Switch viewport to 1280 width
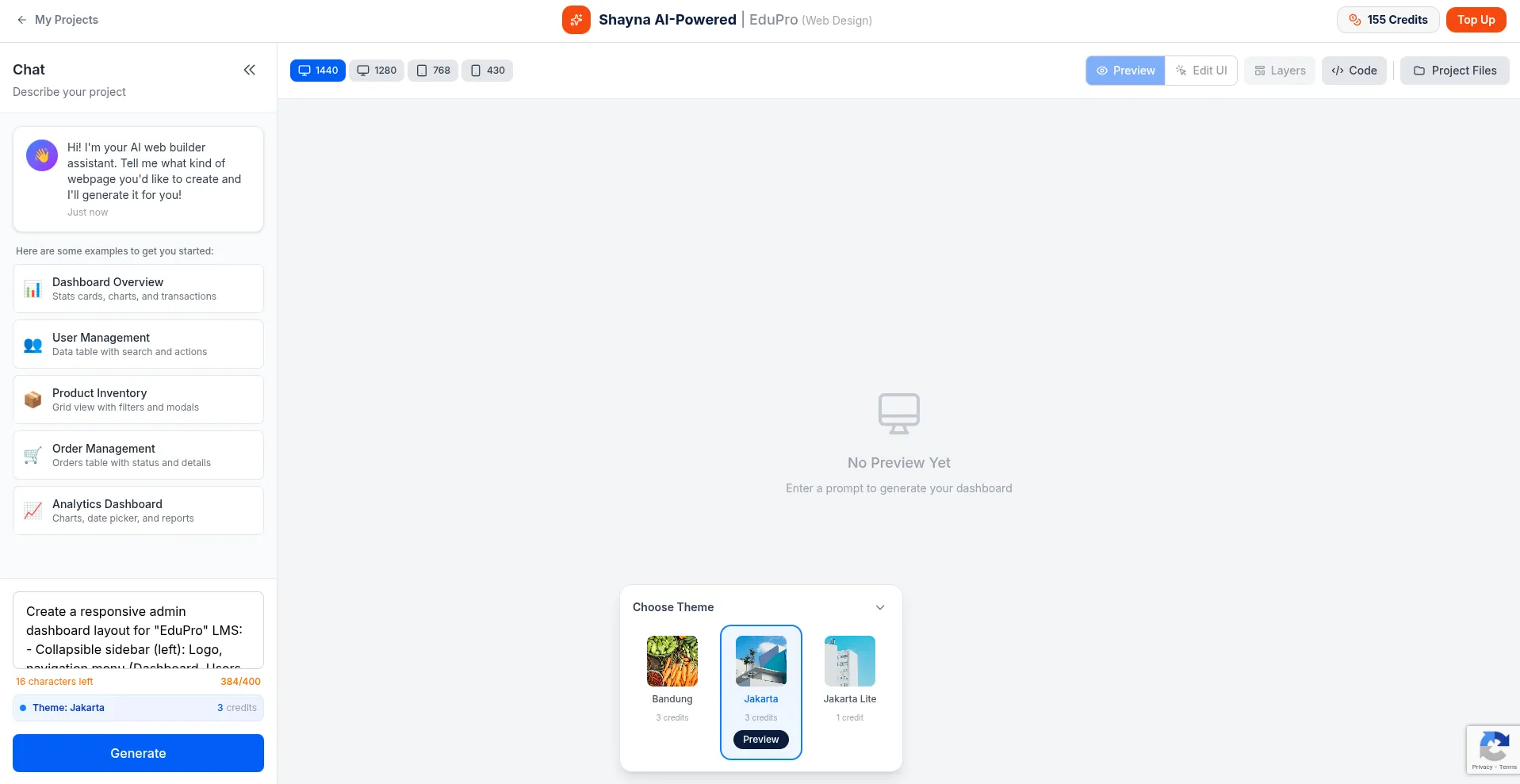 click(377, 71)
